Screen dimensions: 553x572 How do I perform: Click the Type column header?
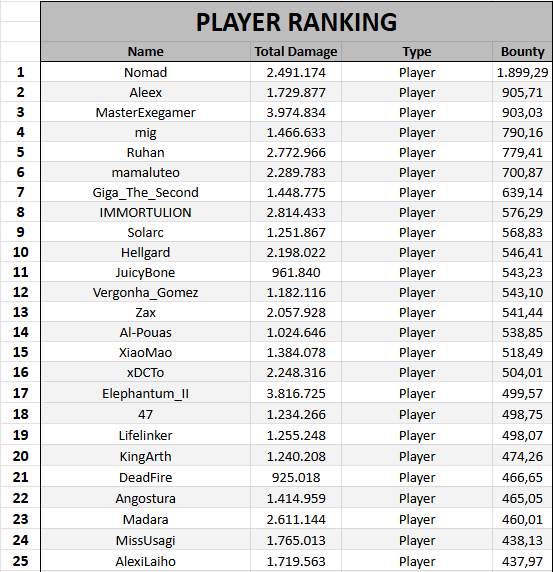point(417,51)
